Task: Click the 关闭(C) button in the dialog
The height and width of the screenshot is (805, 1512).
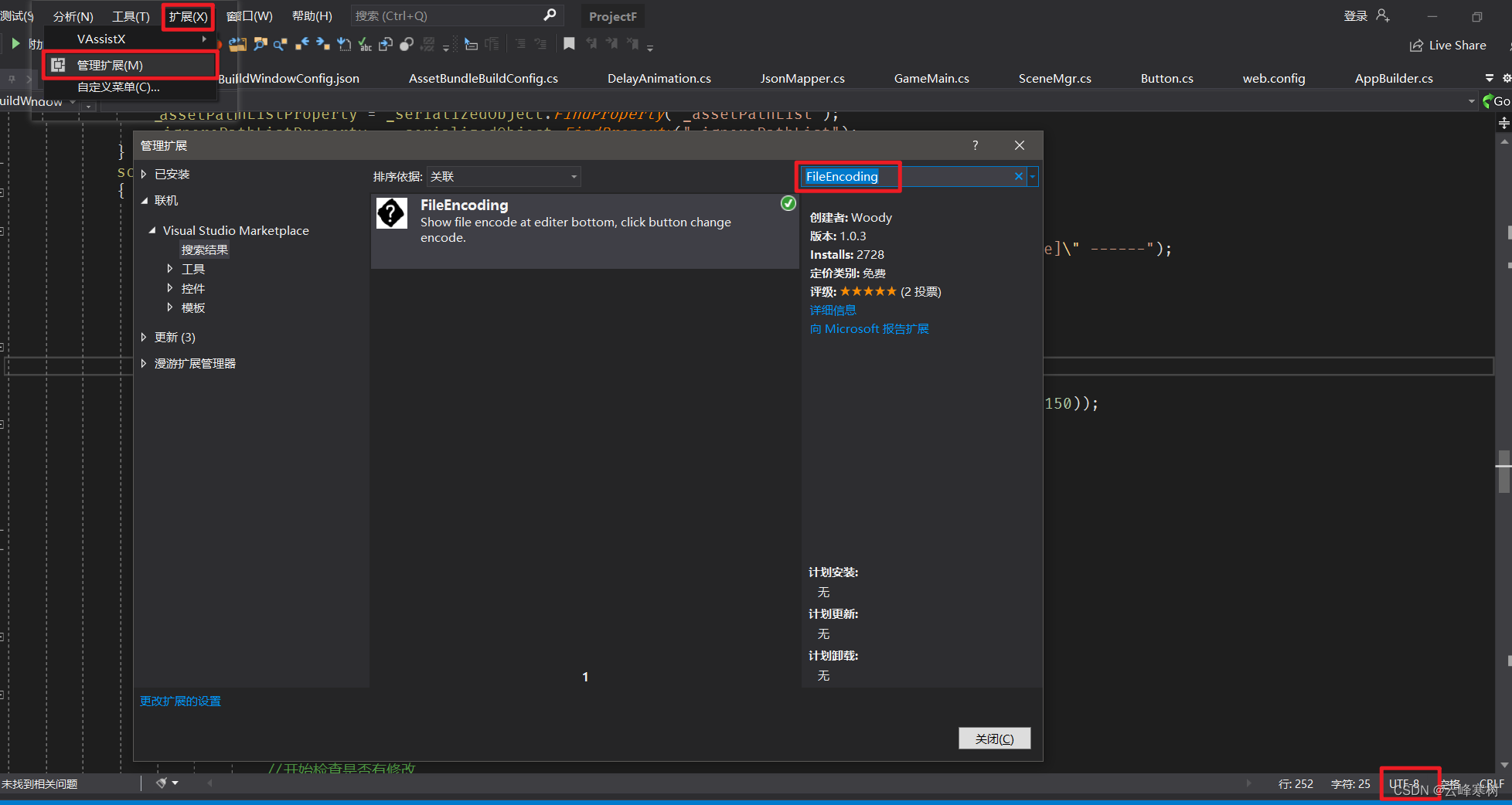Action: pyautogui.click(x=994, y=739)
